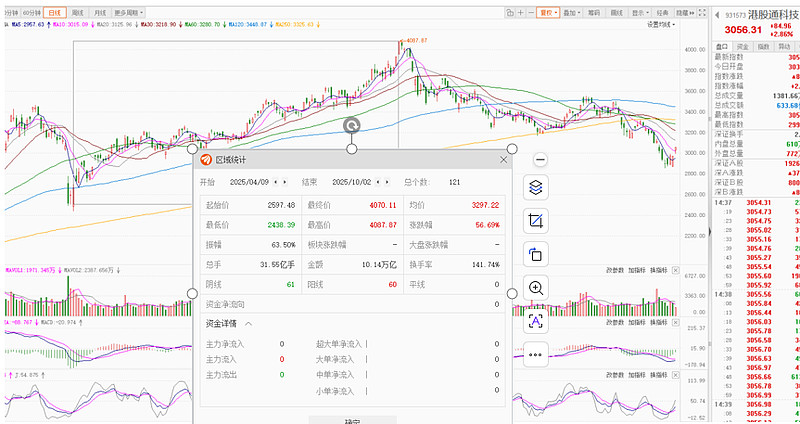Go back with the arrow beside 931573
The height and width of the screenshot is (424, 800).
tap(717, 15)
